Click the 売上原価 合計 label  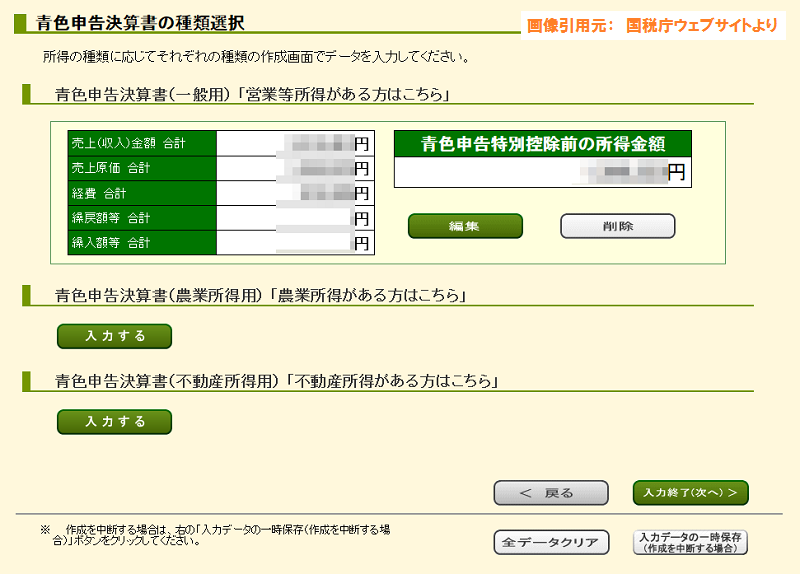(142, 168)
